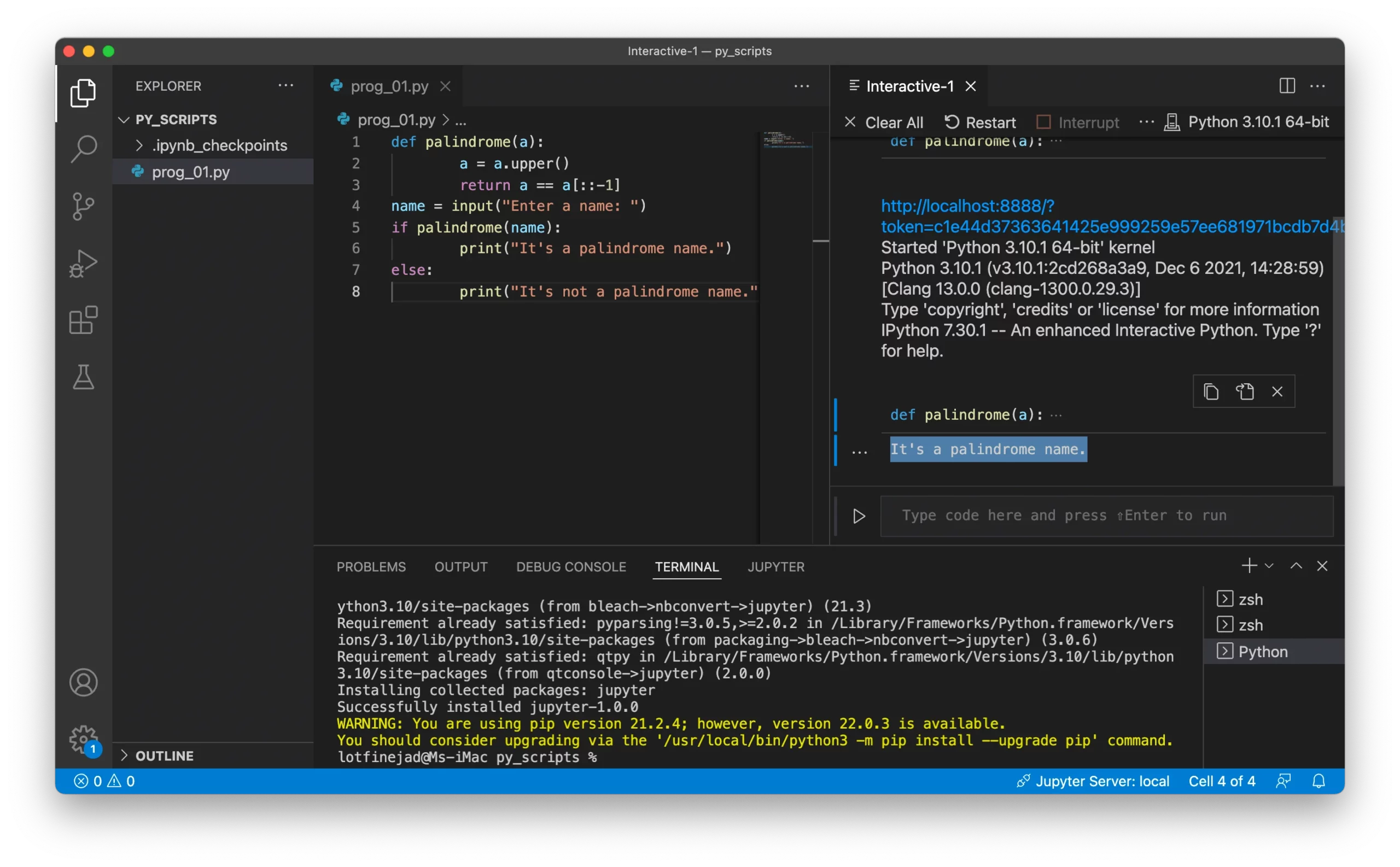The height and width of the screenshot is (867, 1400).
Task: Open the Search view in activity bar
Action: pyautogui.click(x=84, y=149)
